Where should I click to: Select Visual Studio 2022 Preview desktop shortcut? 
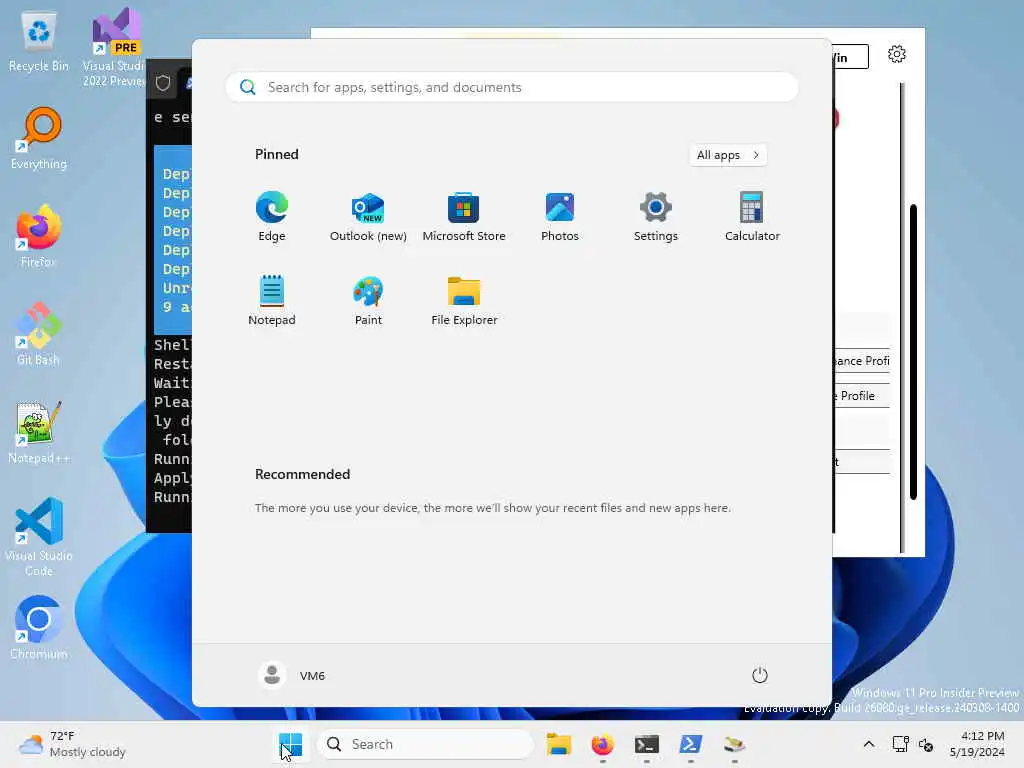[114, 47]
